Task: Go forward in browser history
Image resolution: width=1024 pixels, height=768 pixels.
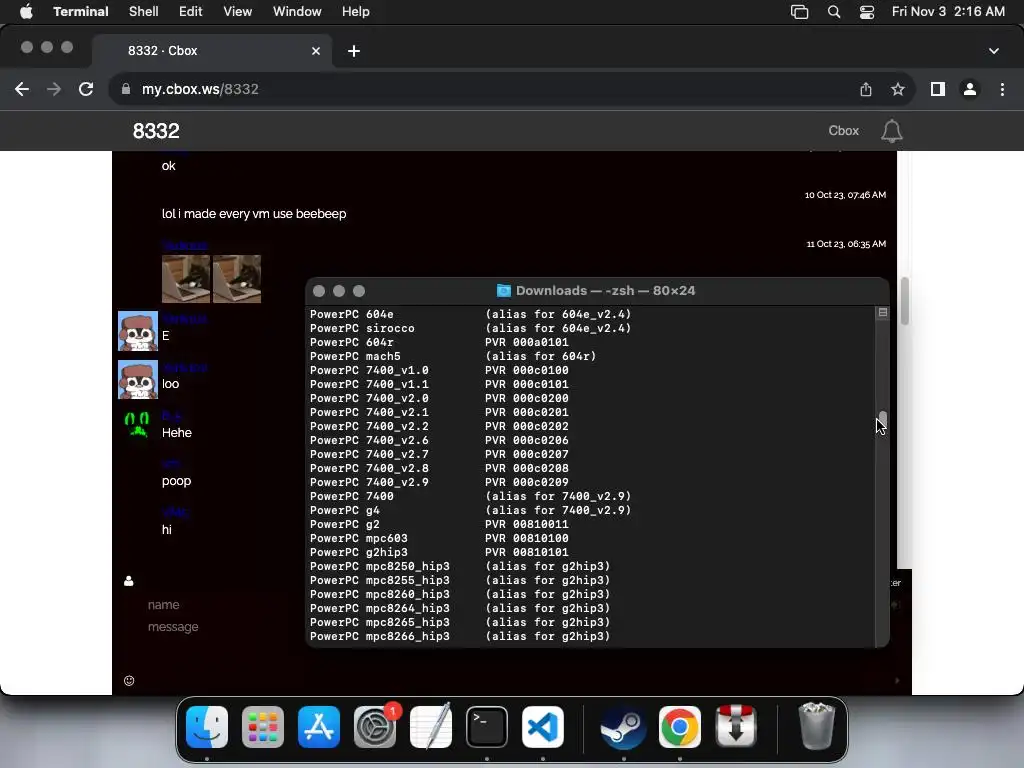Action: tap(54, 89)
